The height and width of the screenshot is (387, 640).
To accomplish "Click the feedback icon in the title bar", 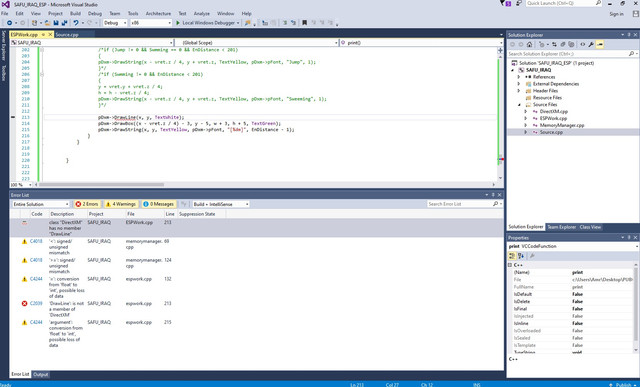I will tap(519, 3).
